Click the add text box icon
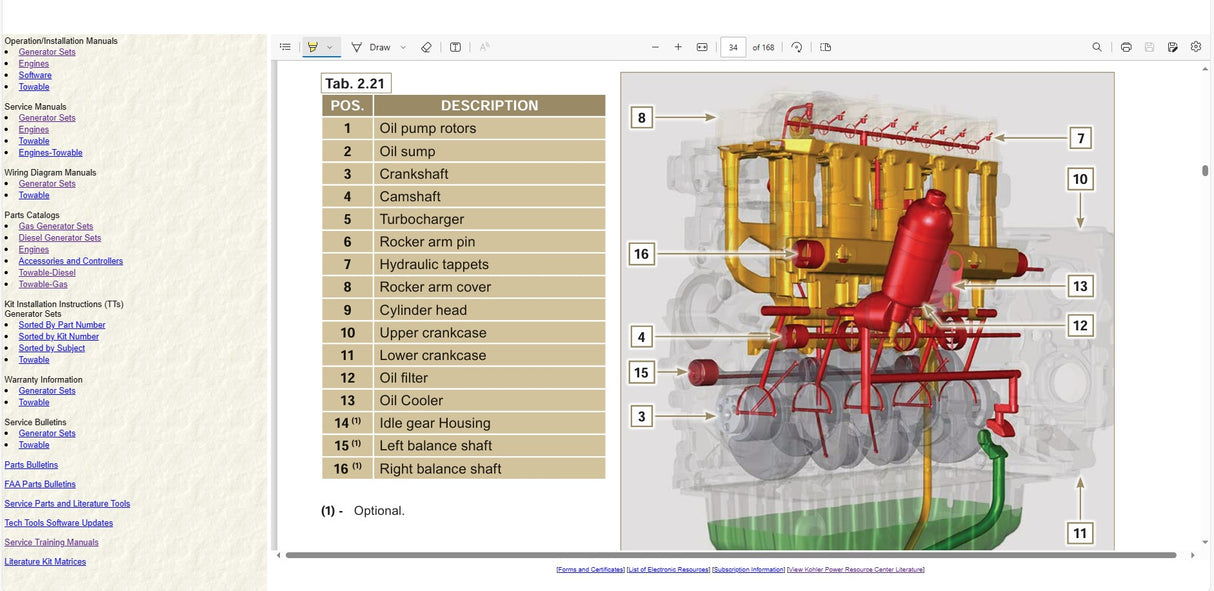 pos(455,47)
